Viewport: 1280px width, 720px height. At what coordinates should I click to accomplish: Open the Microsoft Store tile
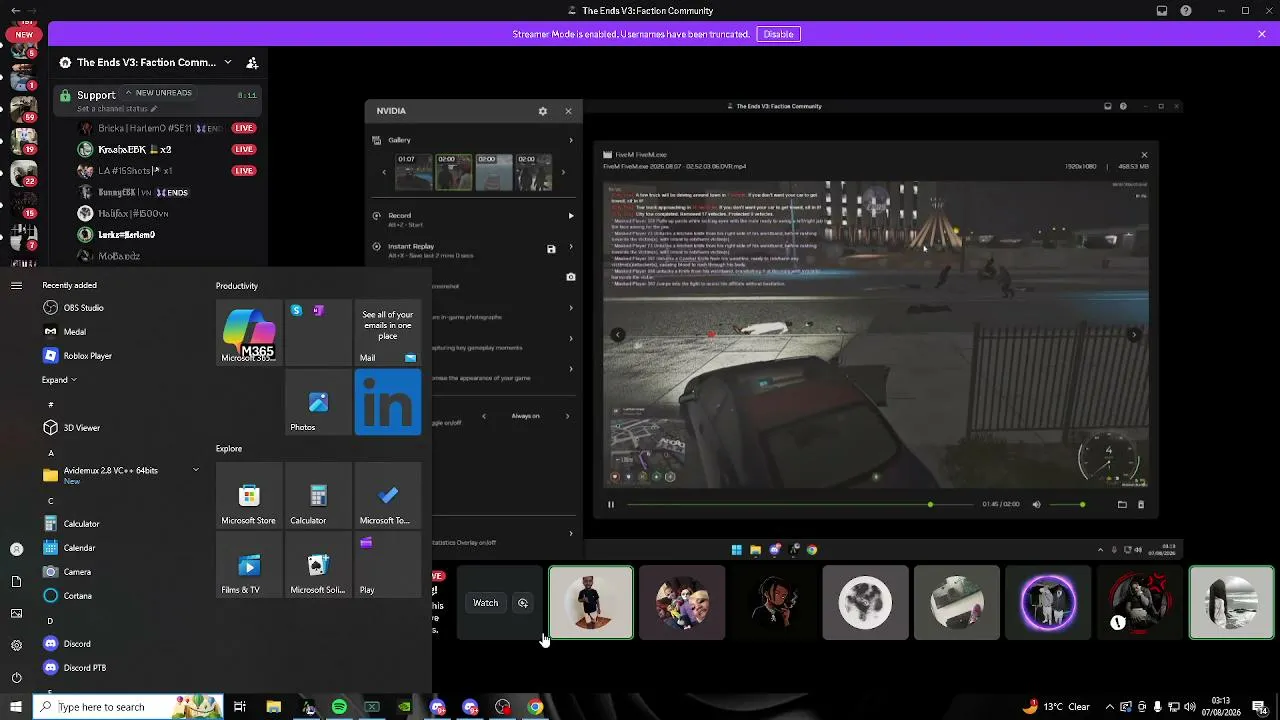click(249, 495)
